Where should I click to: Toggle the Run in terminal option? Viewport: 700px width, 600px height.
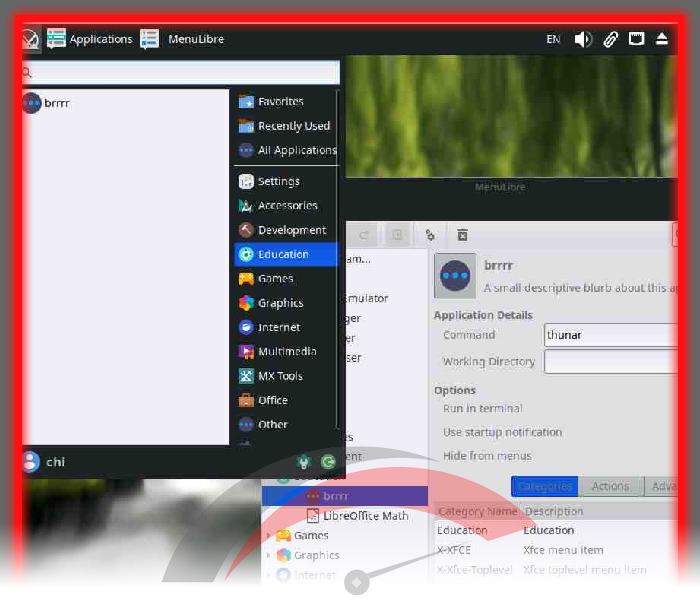482,408
